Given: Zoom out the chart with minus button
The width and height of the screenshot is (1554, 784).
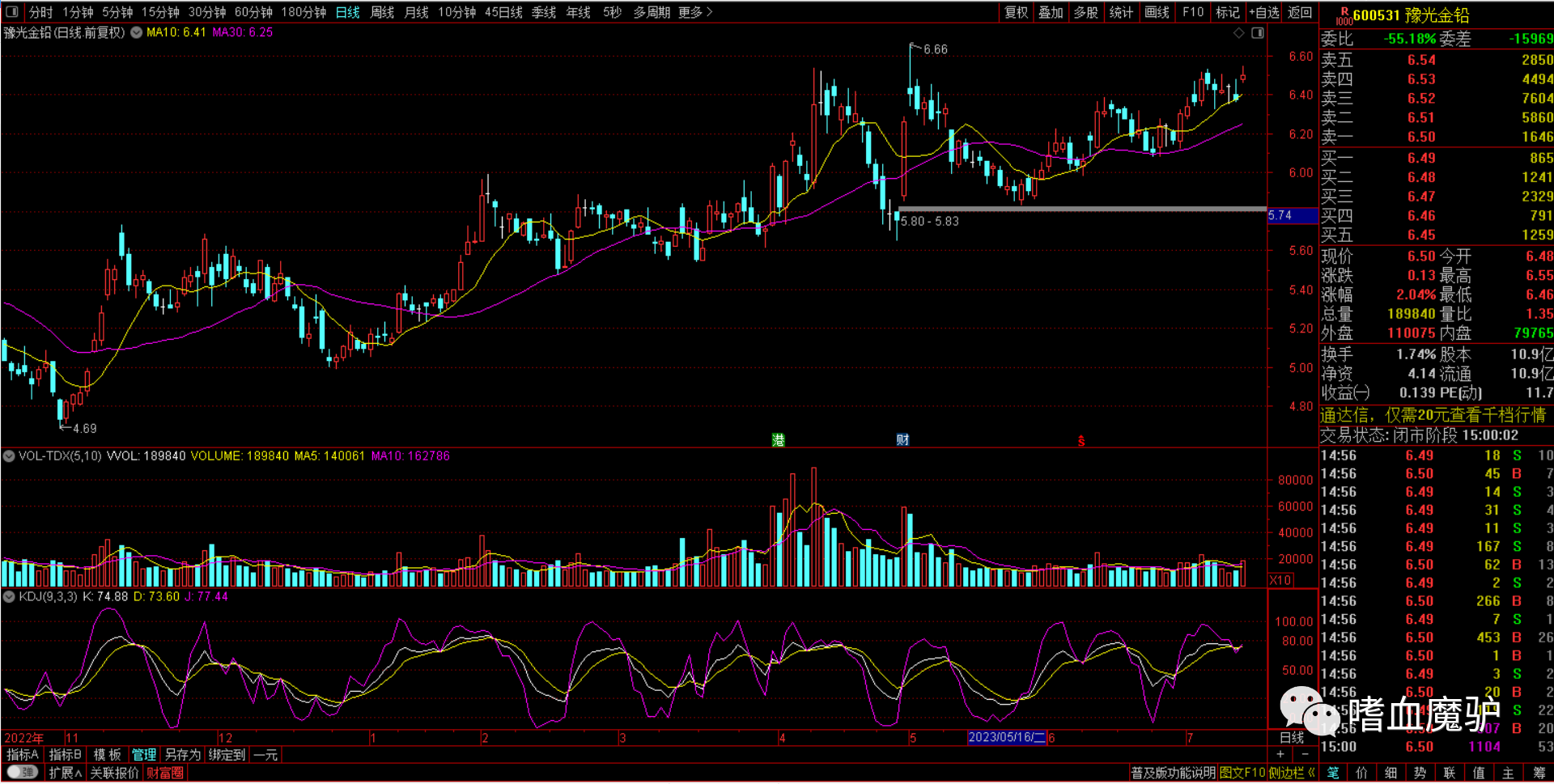Looking at the screenshot, I should (x=1304, y=754).
